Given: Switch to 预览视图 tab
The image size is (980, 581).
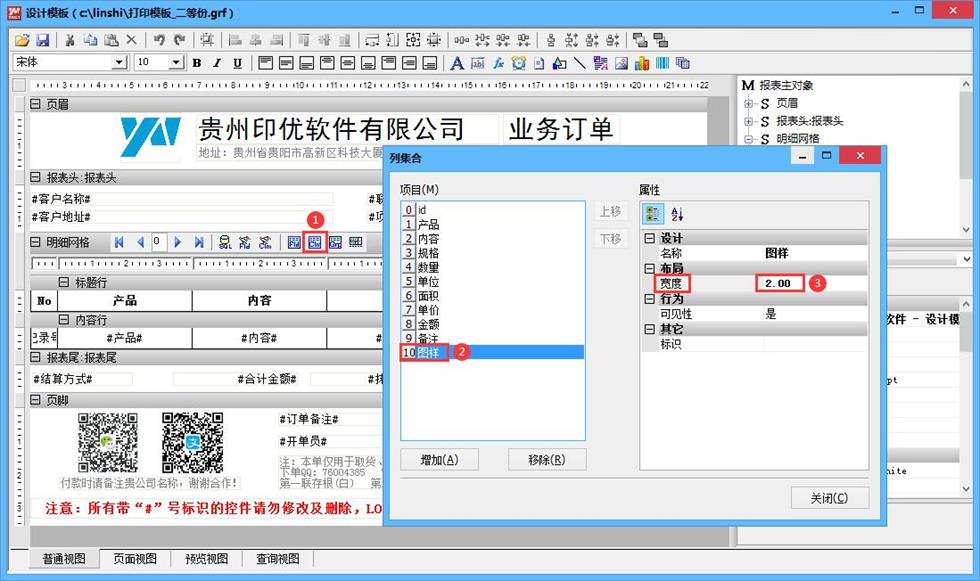Looking at the screenshot, I should coord(206,559).
